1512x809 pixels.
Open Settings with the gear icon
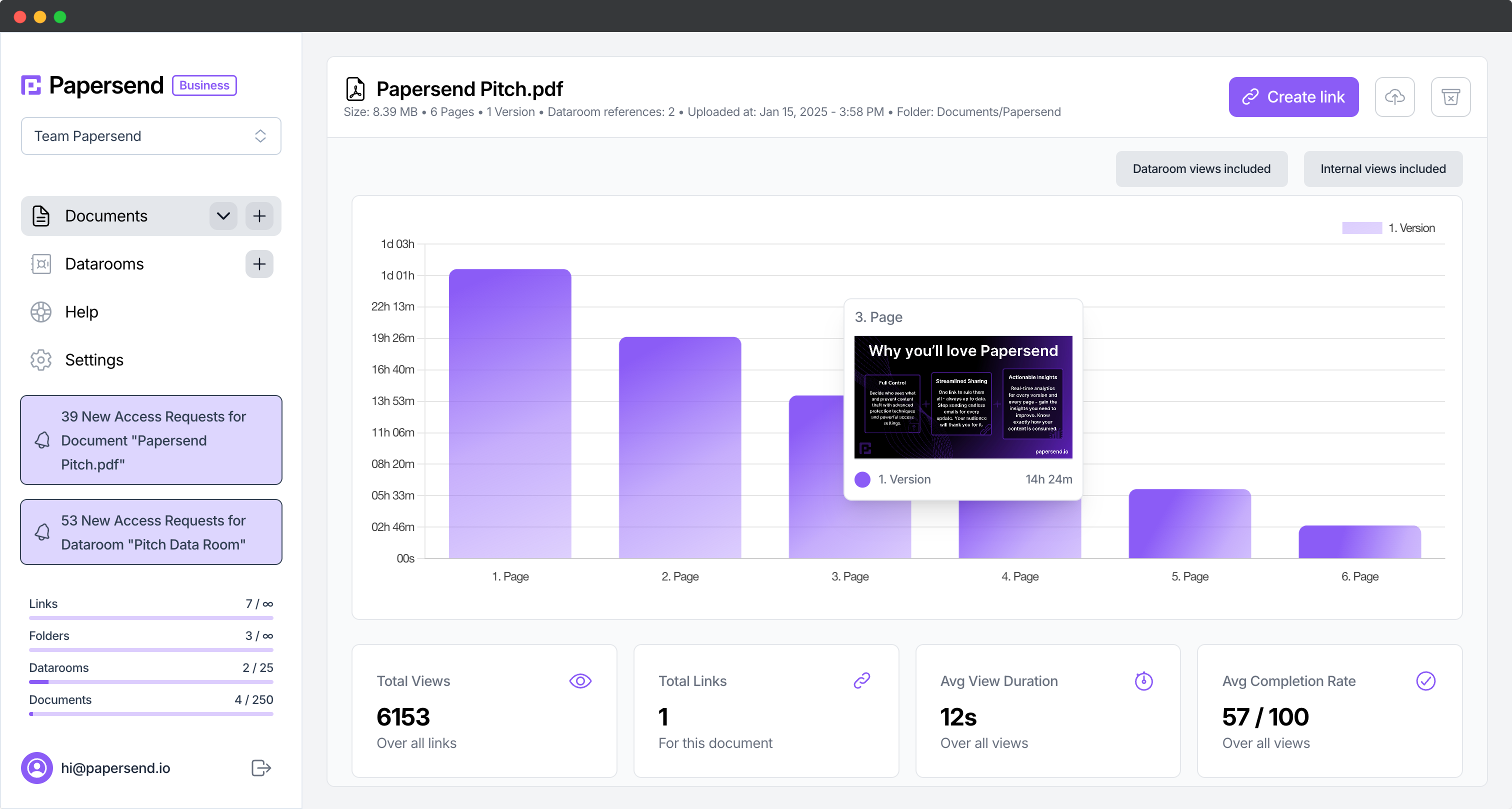pyautogui.click(x=40, y=360)
